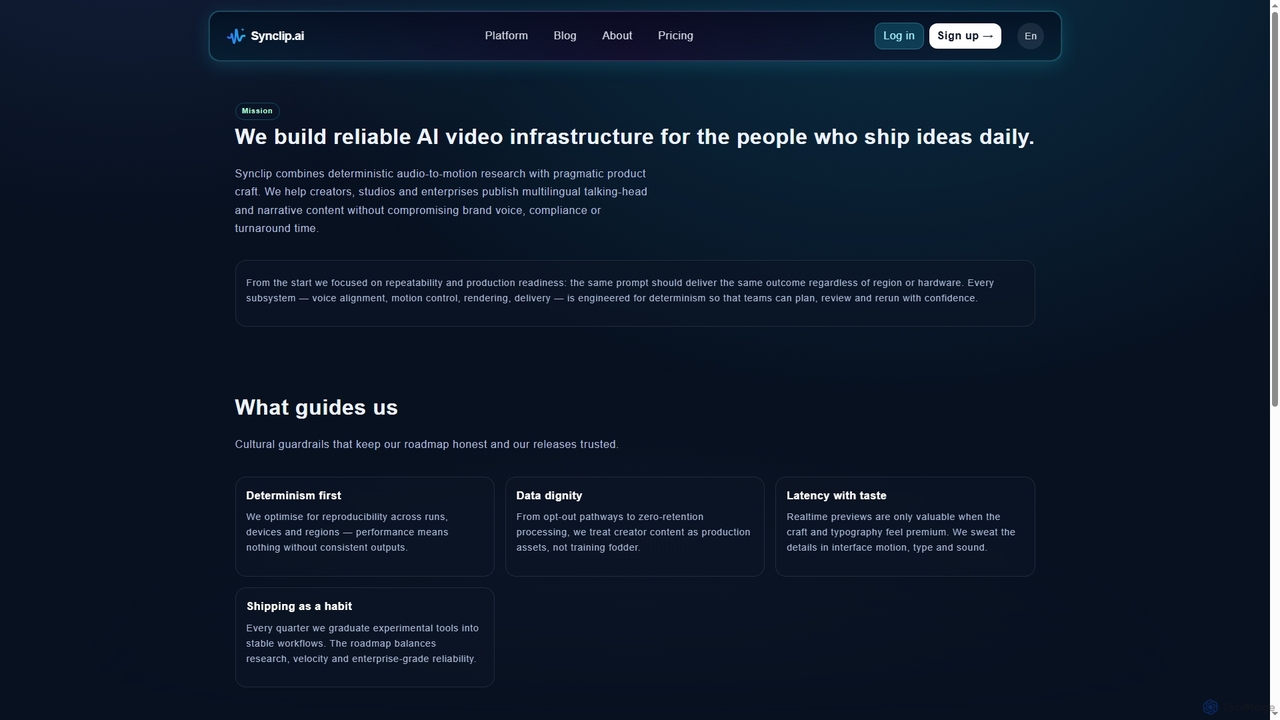The width and height of the screenshot is (1280, 720).
Task: Click the Synclip.ai waveform logo icon
Action: (x=236, y=36)
